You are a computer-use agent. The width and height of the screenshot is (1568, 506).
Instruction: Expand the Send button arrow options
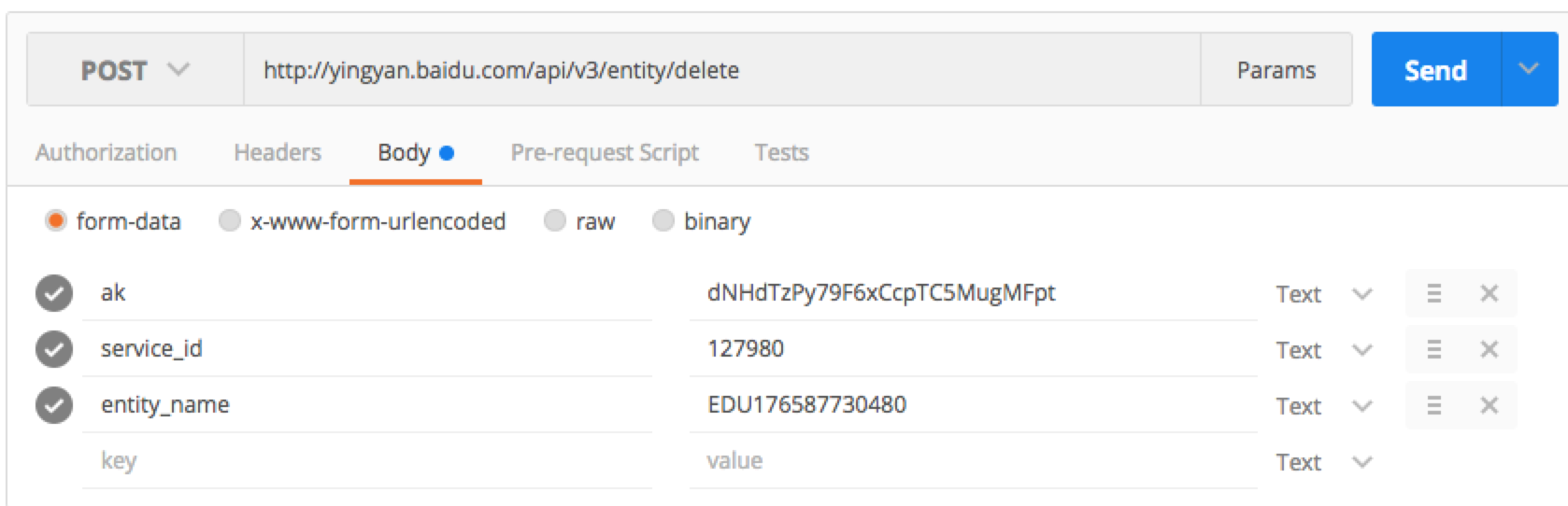pos(1529,70)
